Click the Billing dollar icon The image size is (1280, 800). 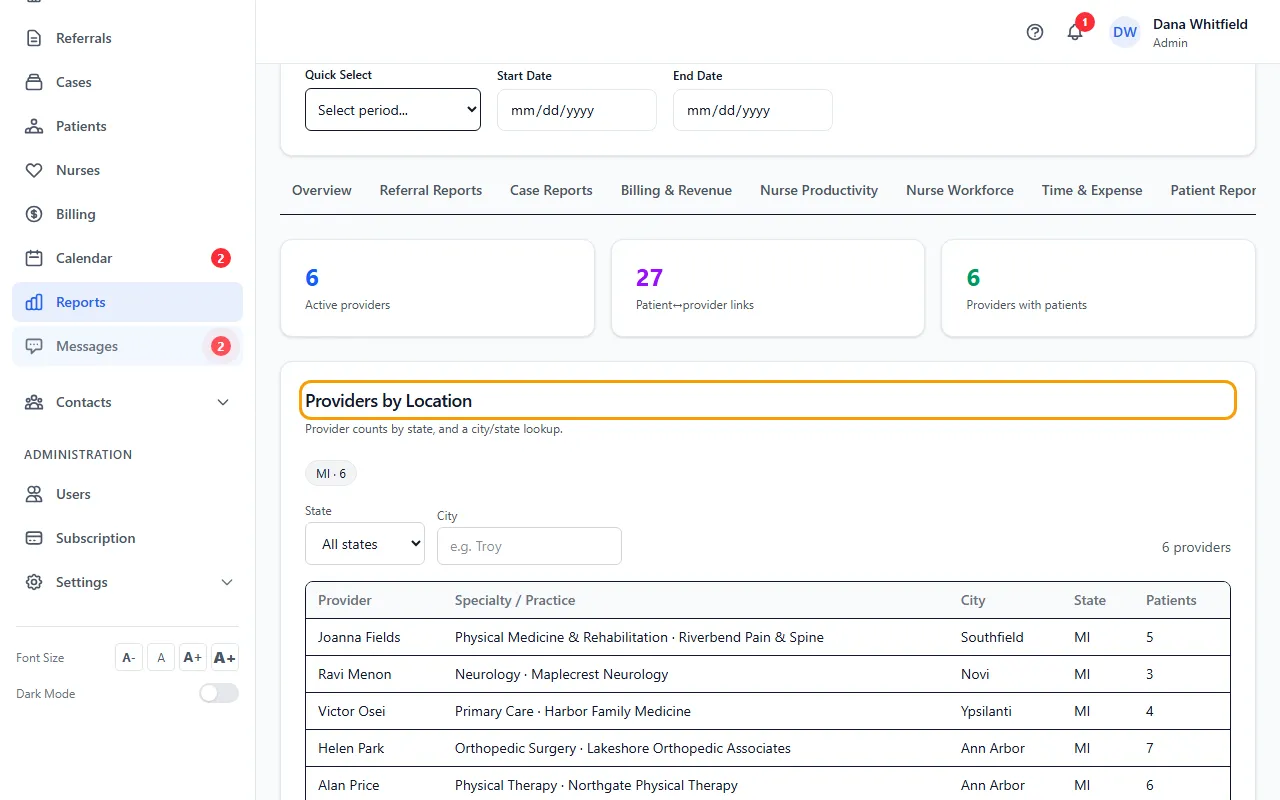(x=34, y=214)
